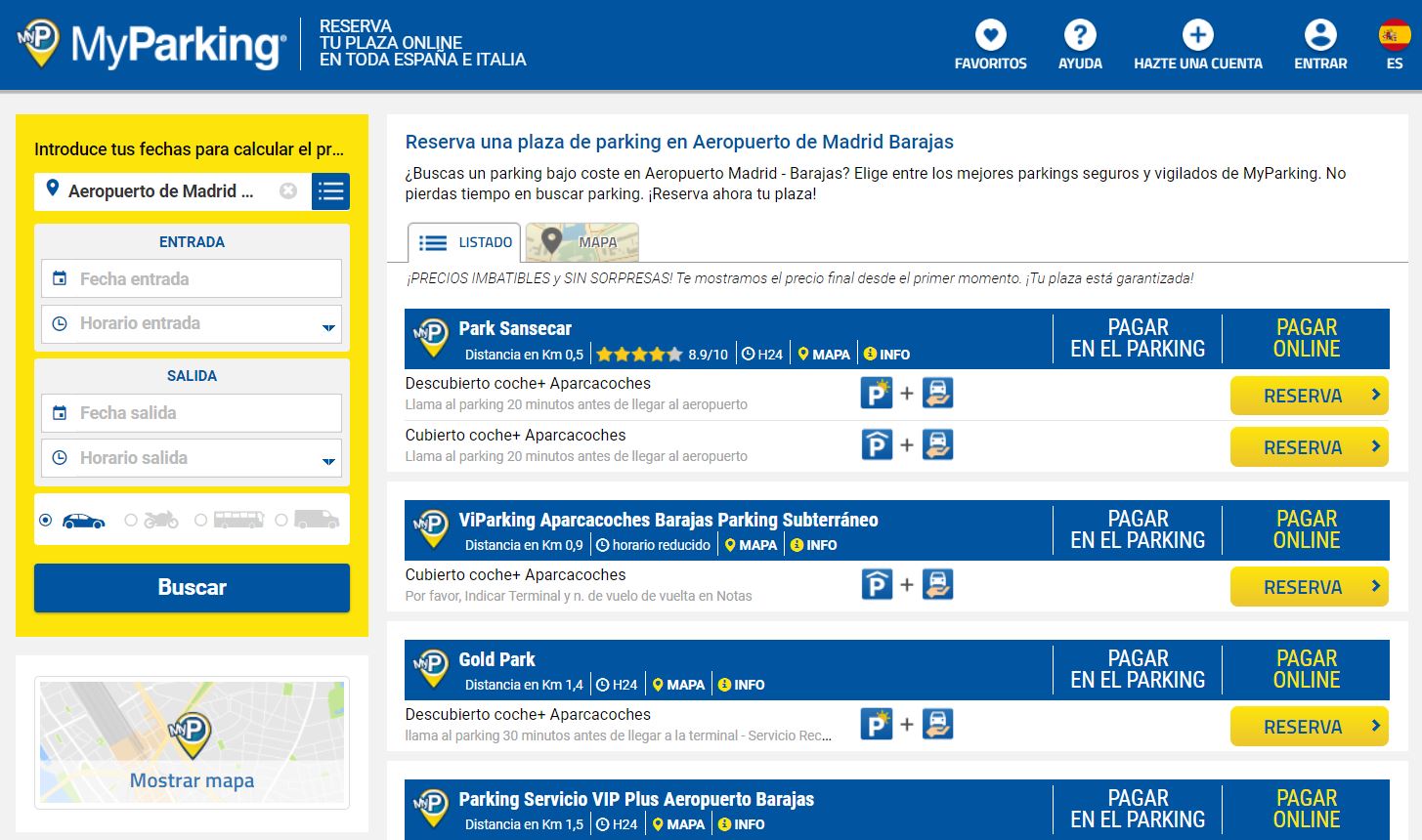Click uncovered parking icon in Gold Park row
The width and height of the screenshot is (1422, 840).
tap(877, 724)
